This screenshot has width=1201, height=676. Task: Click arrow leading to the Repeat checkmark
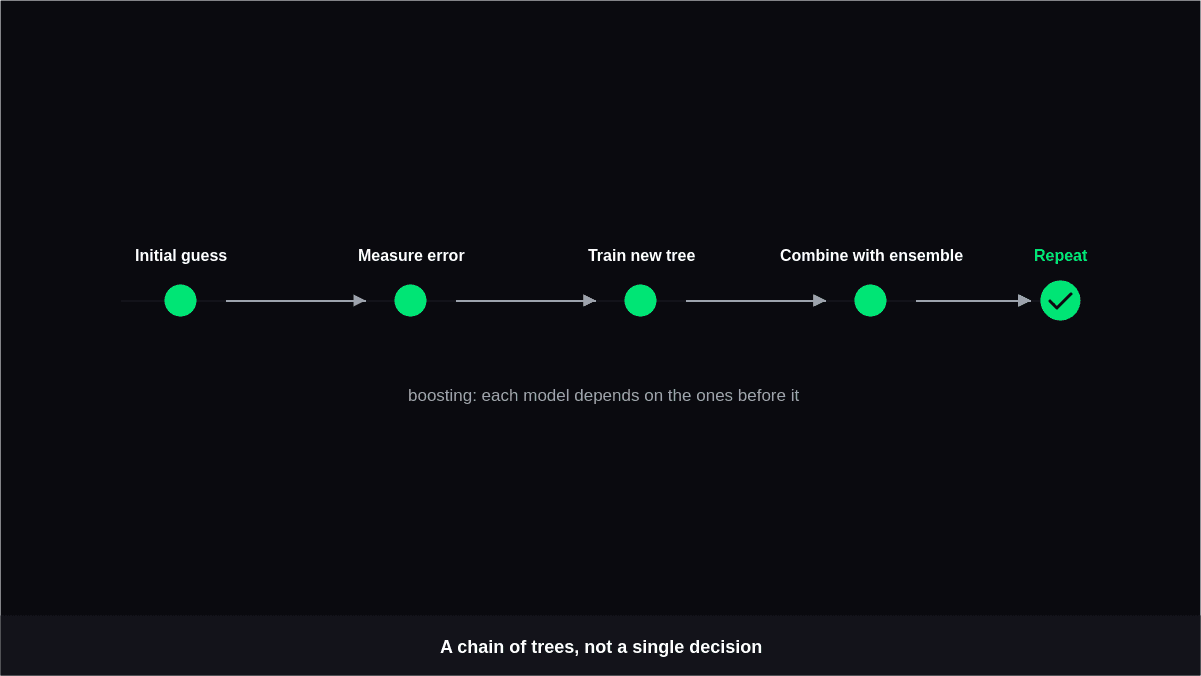973,300
